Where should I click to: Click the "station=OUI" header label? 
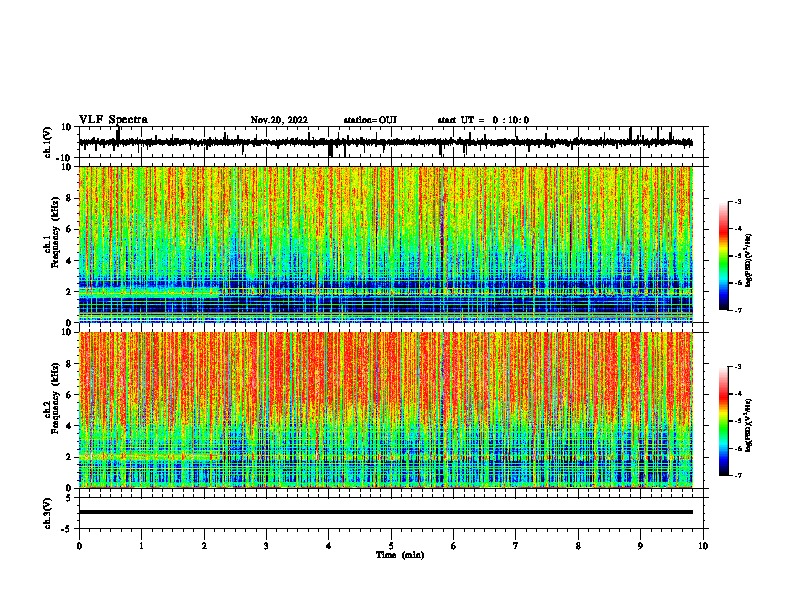coord(370,120)
